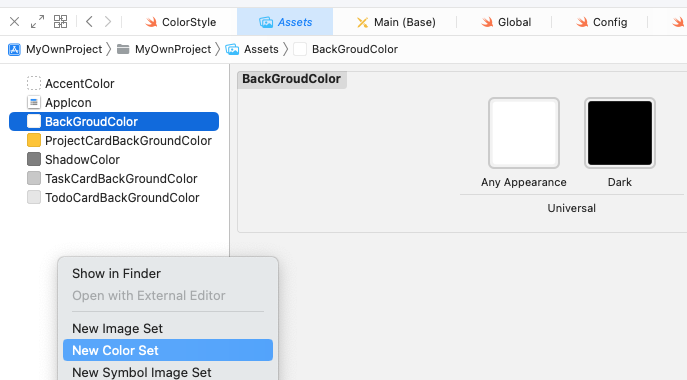Image resolution: width=687 pixels, height=380 pixels.
Task: Click the folder icon in breadcrumb
Action: click(x=123, y=49)
